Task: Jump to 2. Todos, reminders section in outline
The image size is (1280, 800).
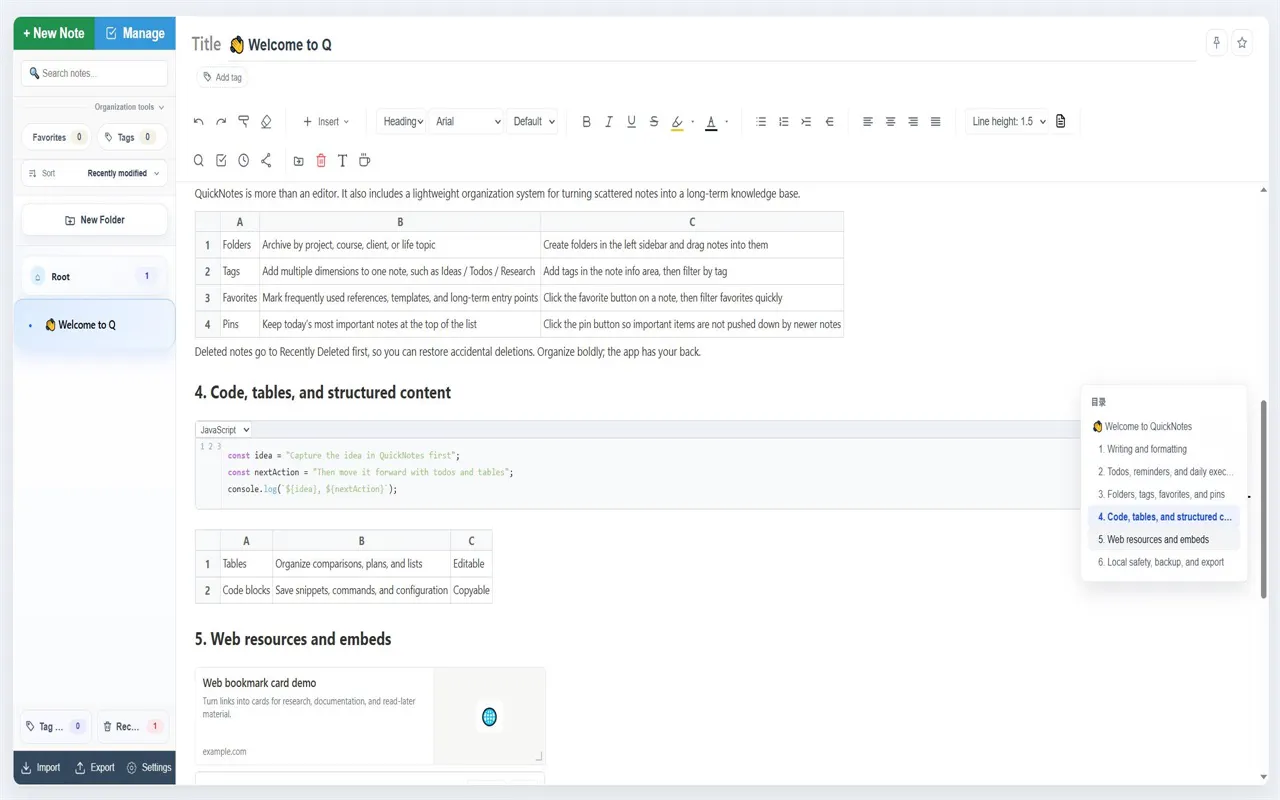Action: click(x=1165, y=472)
